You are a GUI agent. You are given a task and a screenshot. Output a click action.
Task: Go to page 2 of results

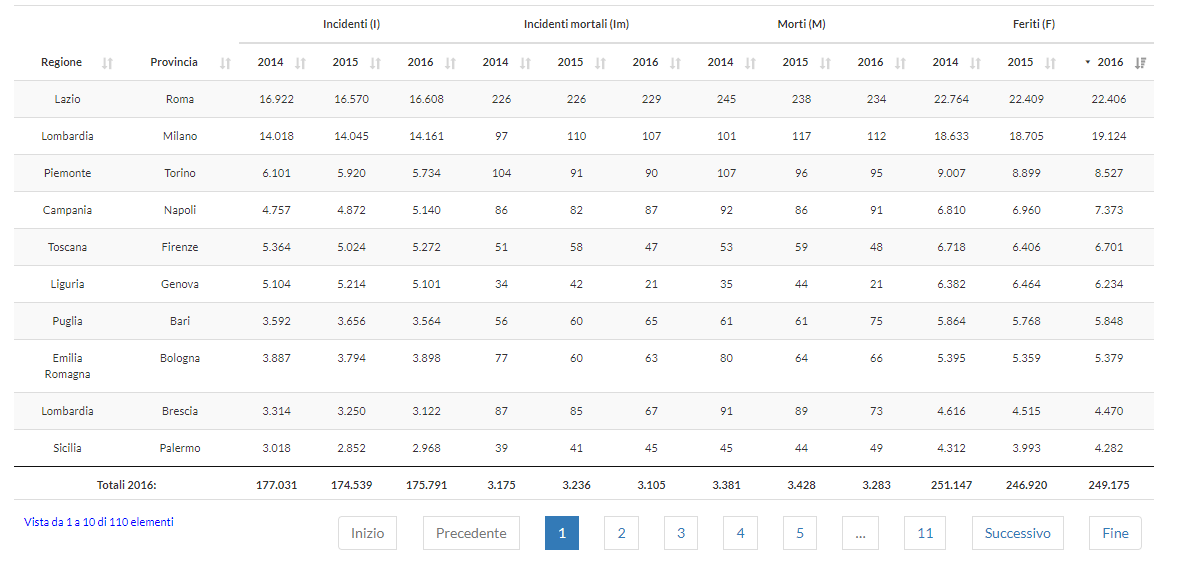[621, 533]
